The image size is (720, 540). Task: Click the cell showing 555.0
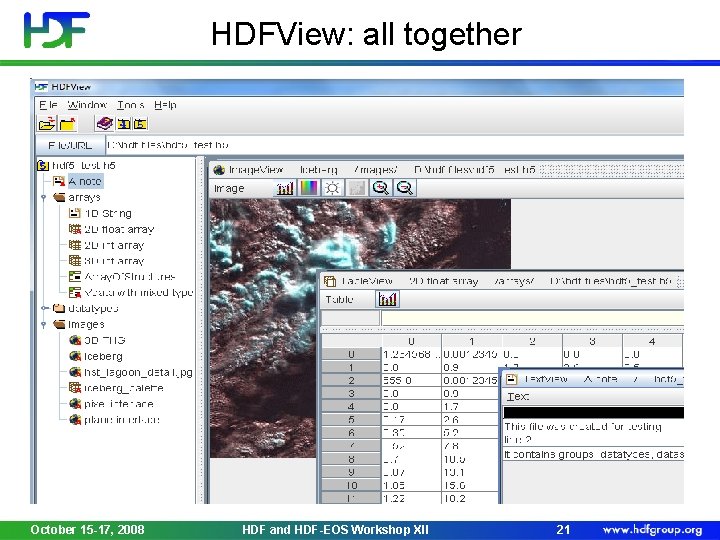[x=411, y=380]
